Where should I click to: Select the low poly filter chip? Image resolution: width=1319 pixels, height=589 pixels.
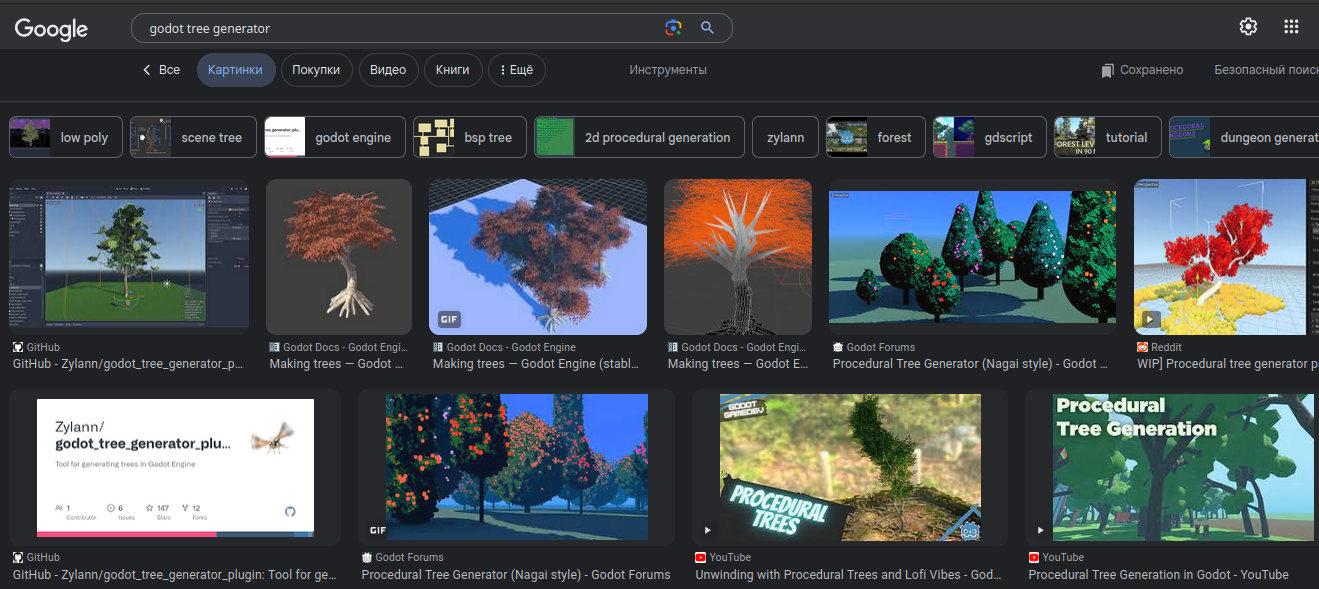point(65,137)
